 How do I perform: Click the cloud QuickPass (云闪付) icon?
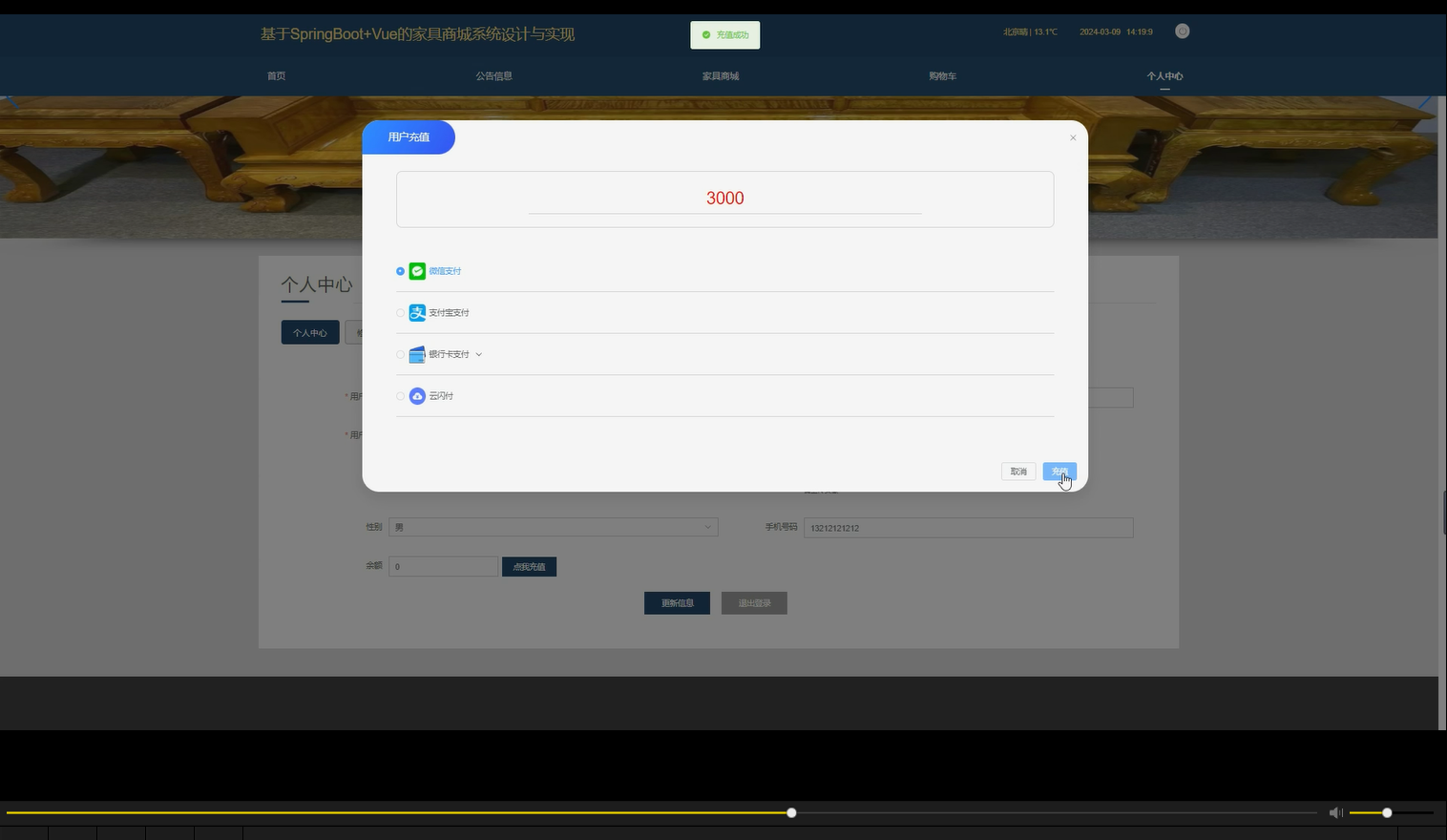[x=417, y=396]
